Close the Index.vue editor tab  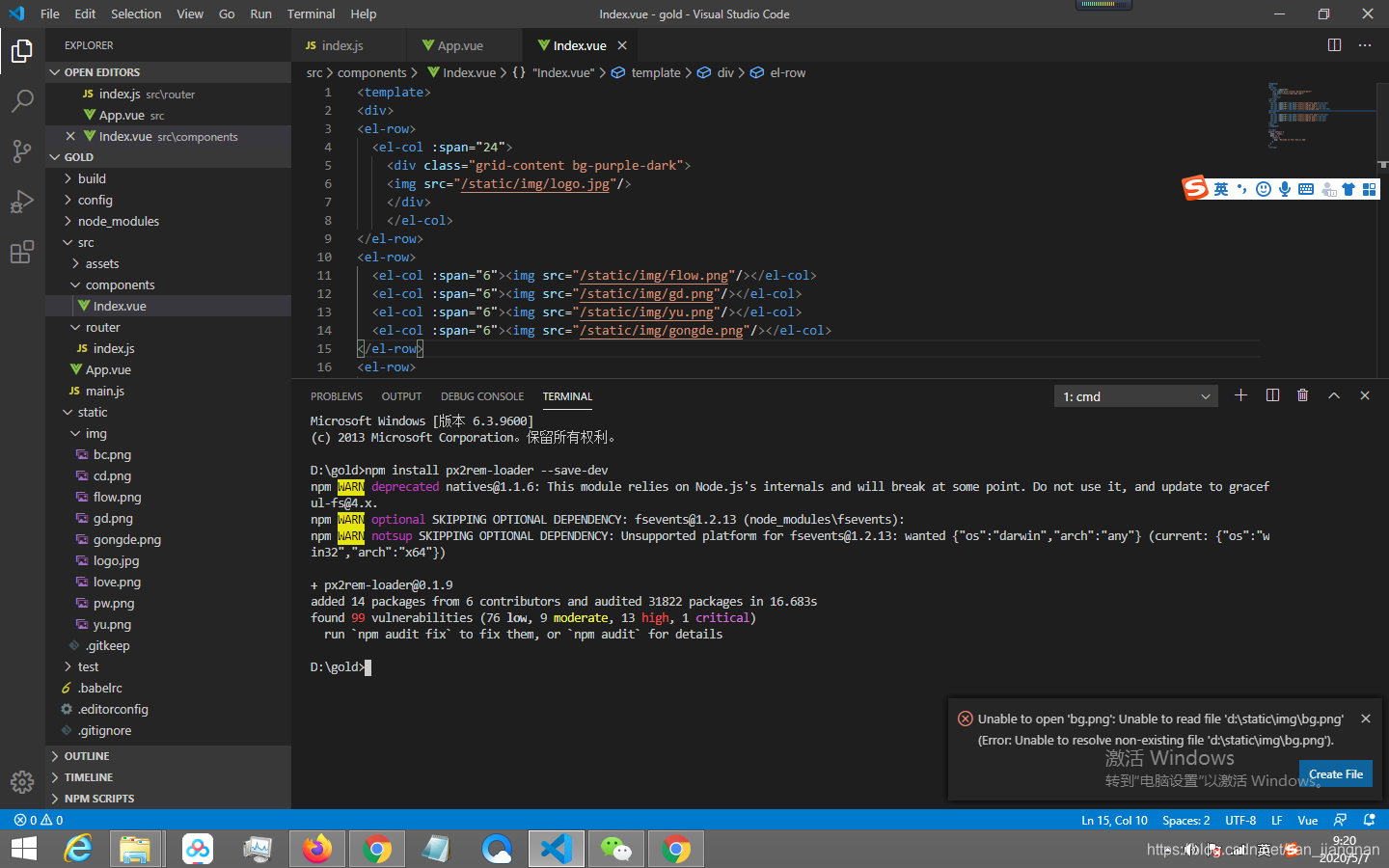coord(622,45)
